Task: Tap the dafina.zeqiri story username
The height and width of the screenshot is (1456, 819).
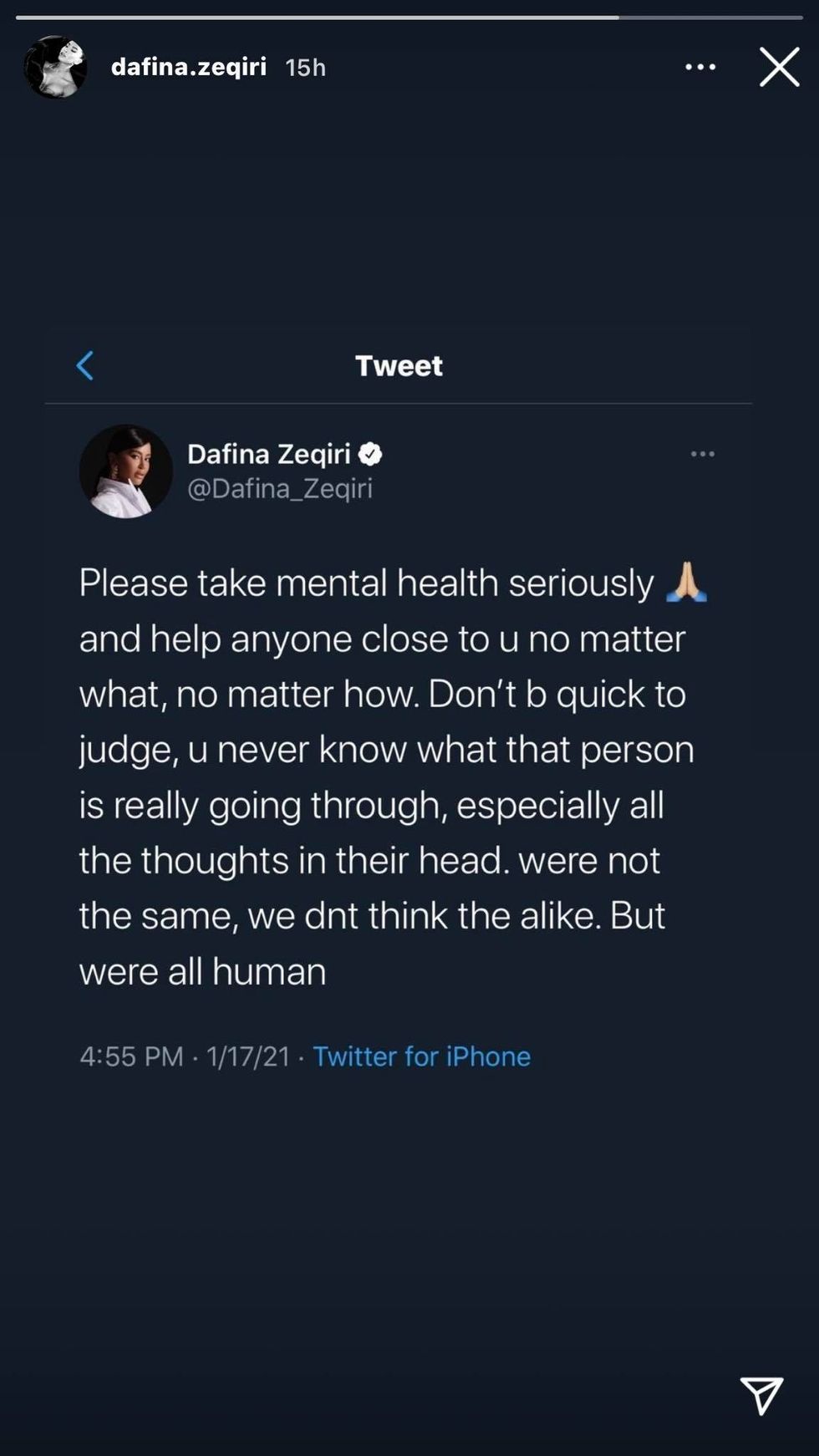Action: coord(189,67)
